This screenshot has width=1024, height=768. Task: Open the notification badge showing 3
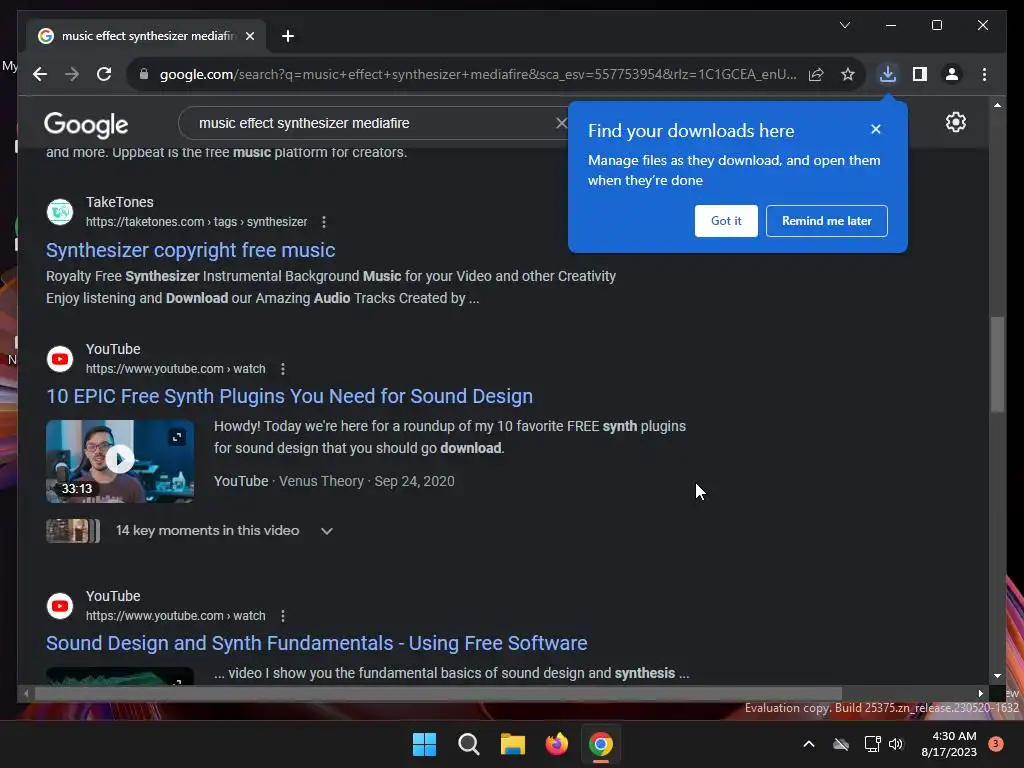coord(996,743)
